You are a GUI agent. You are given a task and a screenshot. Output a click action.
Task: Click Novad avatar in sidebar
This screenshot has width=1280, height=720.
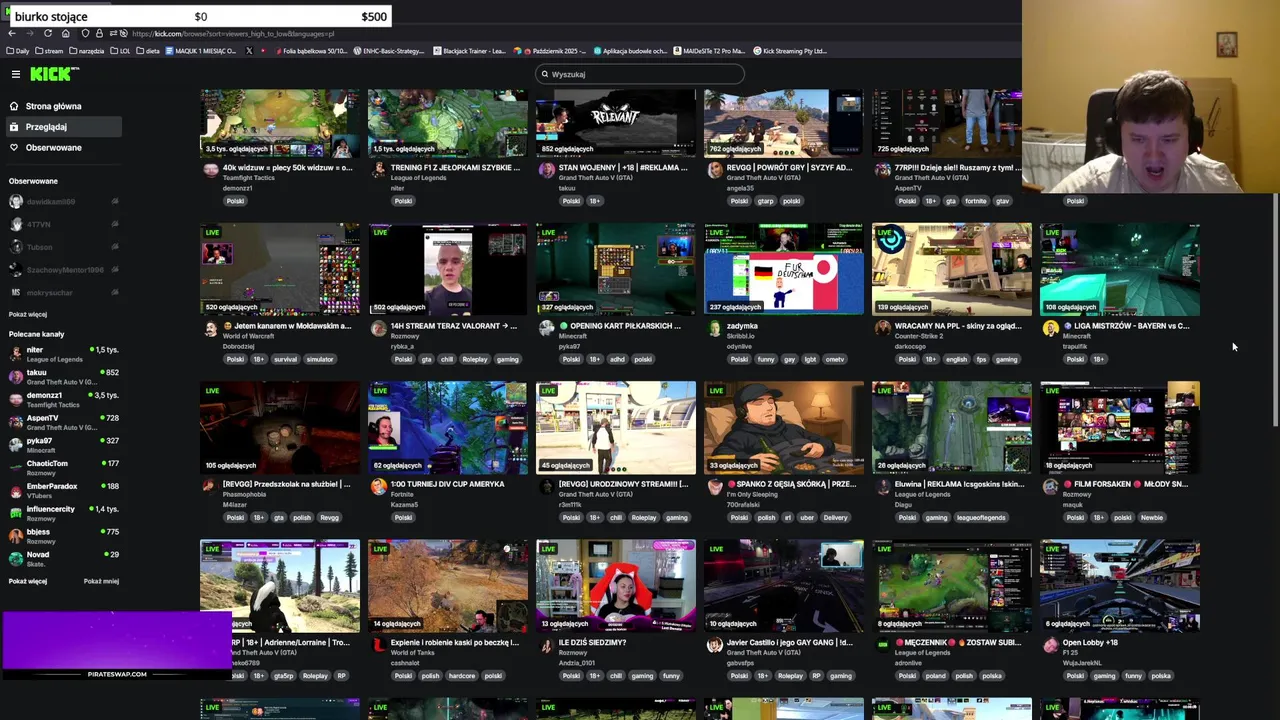pyautogui.click(x=15, y=559)
